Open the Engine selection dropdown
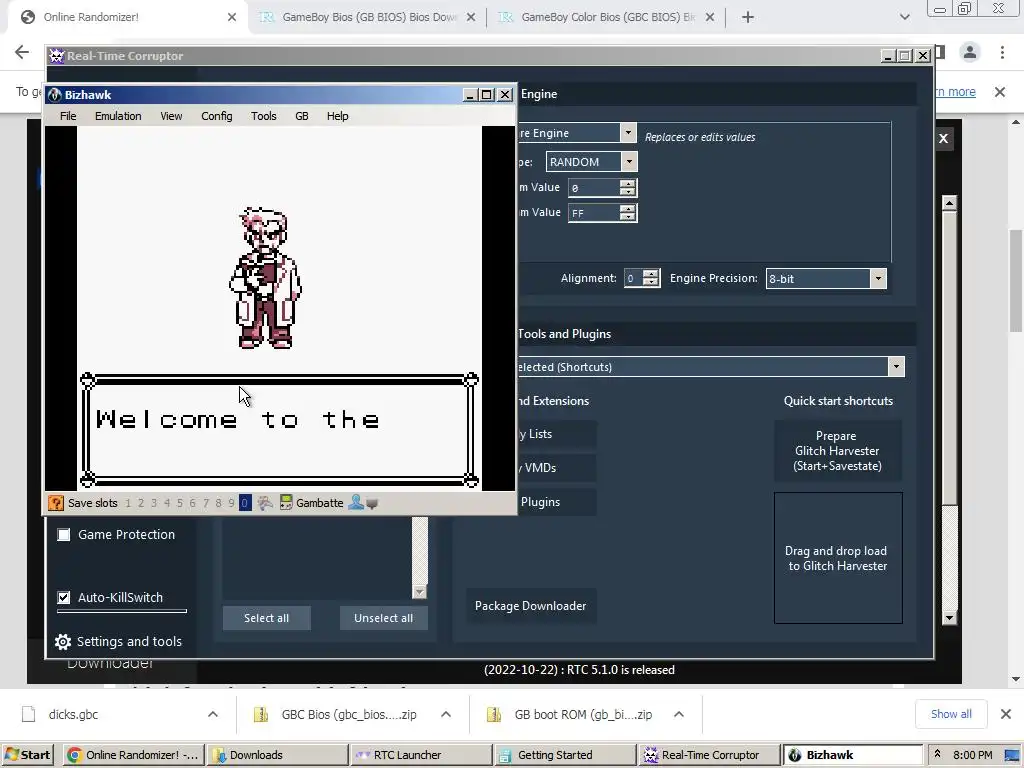The width and height of the screenshot is (1024, 768). (x=628, y=133)
